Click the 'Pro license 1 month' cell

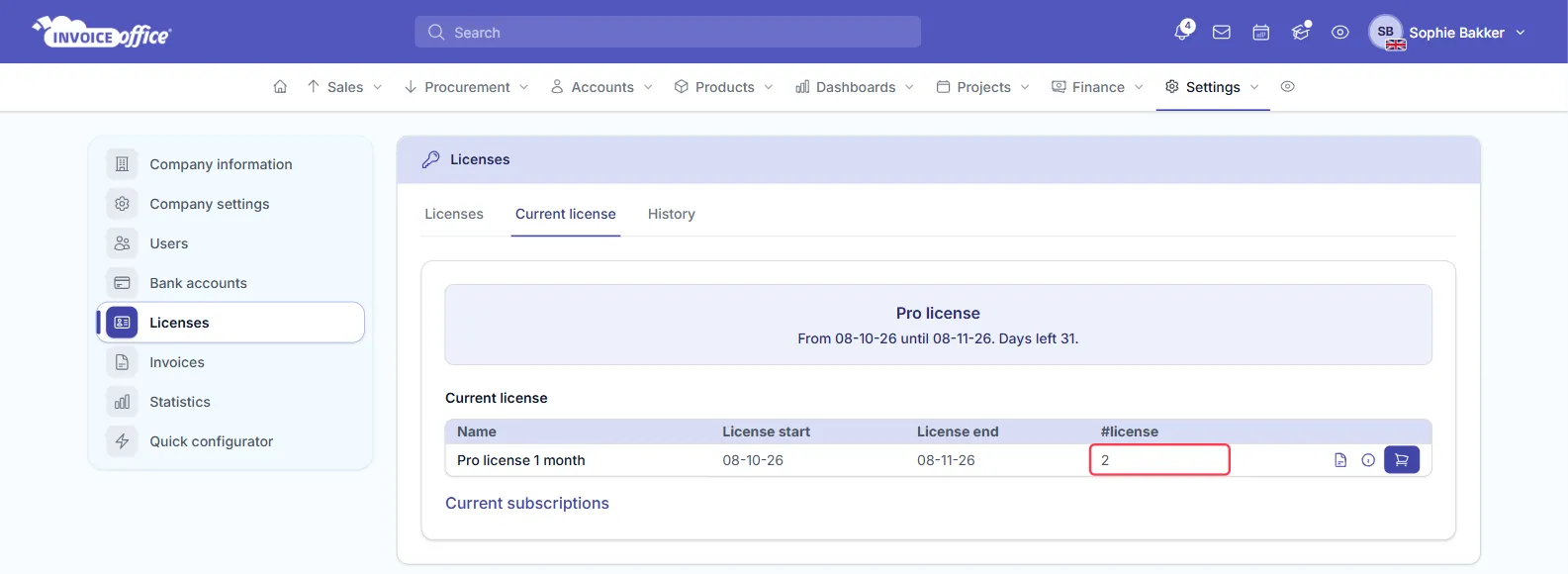tap(521, 460)
